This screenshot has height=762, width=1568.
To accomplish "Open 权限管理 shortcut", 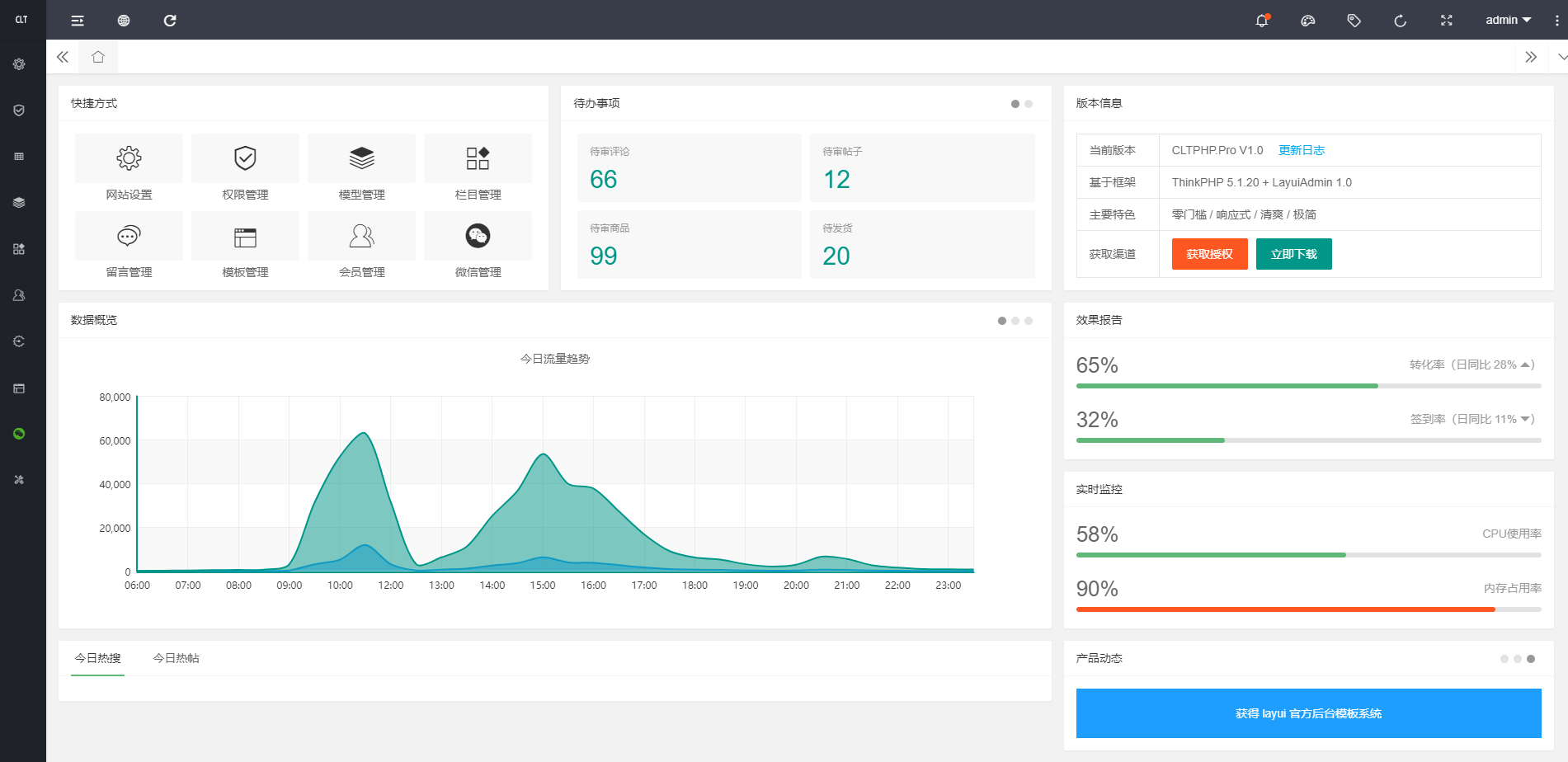I will pyautogui.click(x=245, y=168).
